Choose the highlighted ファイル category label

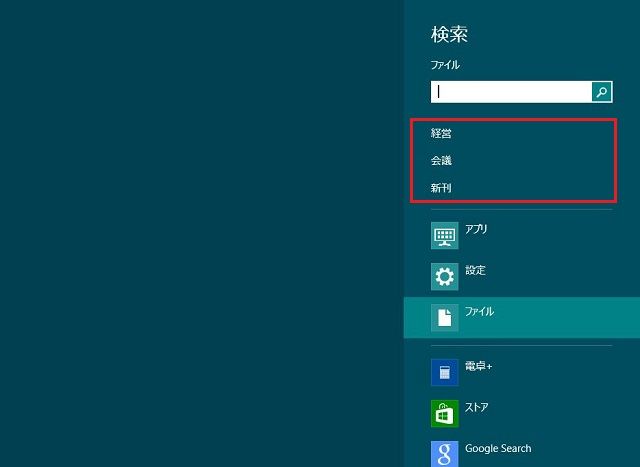coord(480,311)
